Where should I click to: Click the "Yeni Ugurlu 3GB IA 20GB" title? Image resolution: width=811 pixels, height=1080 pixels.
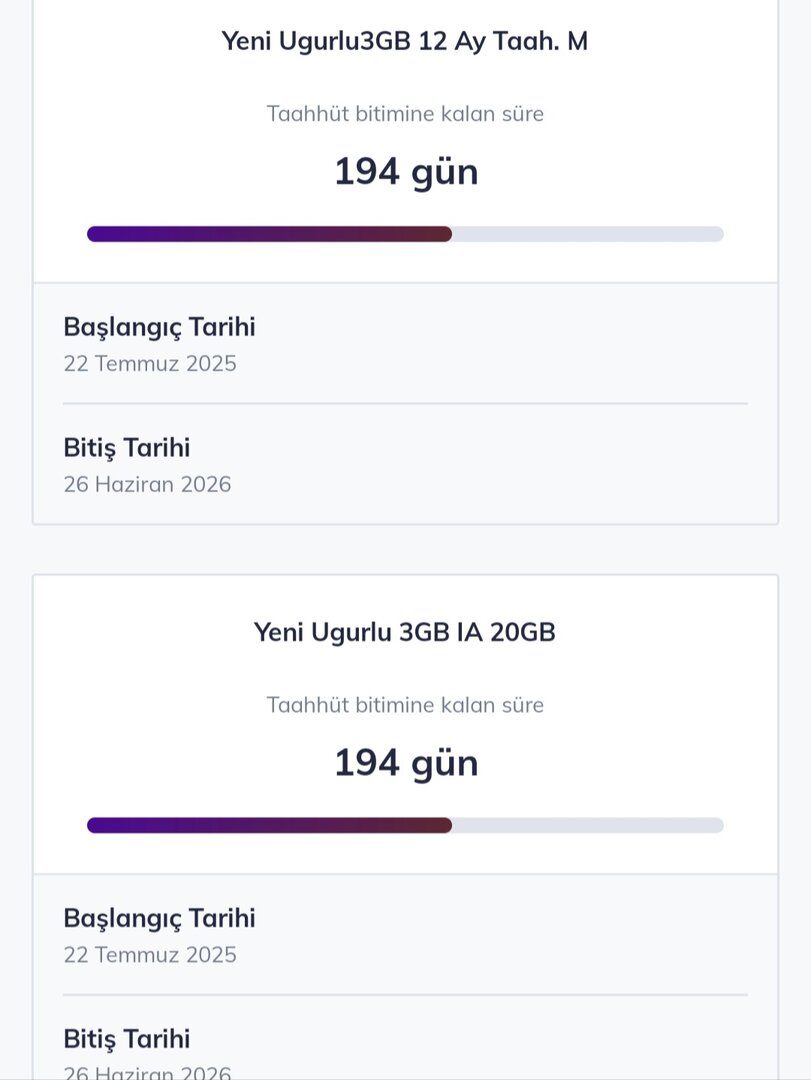[x=405, y=632]
